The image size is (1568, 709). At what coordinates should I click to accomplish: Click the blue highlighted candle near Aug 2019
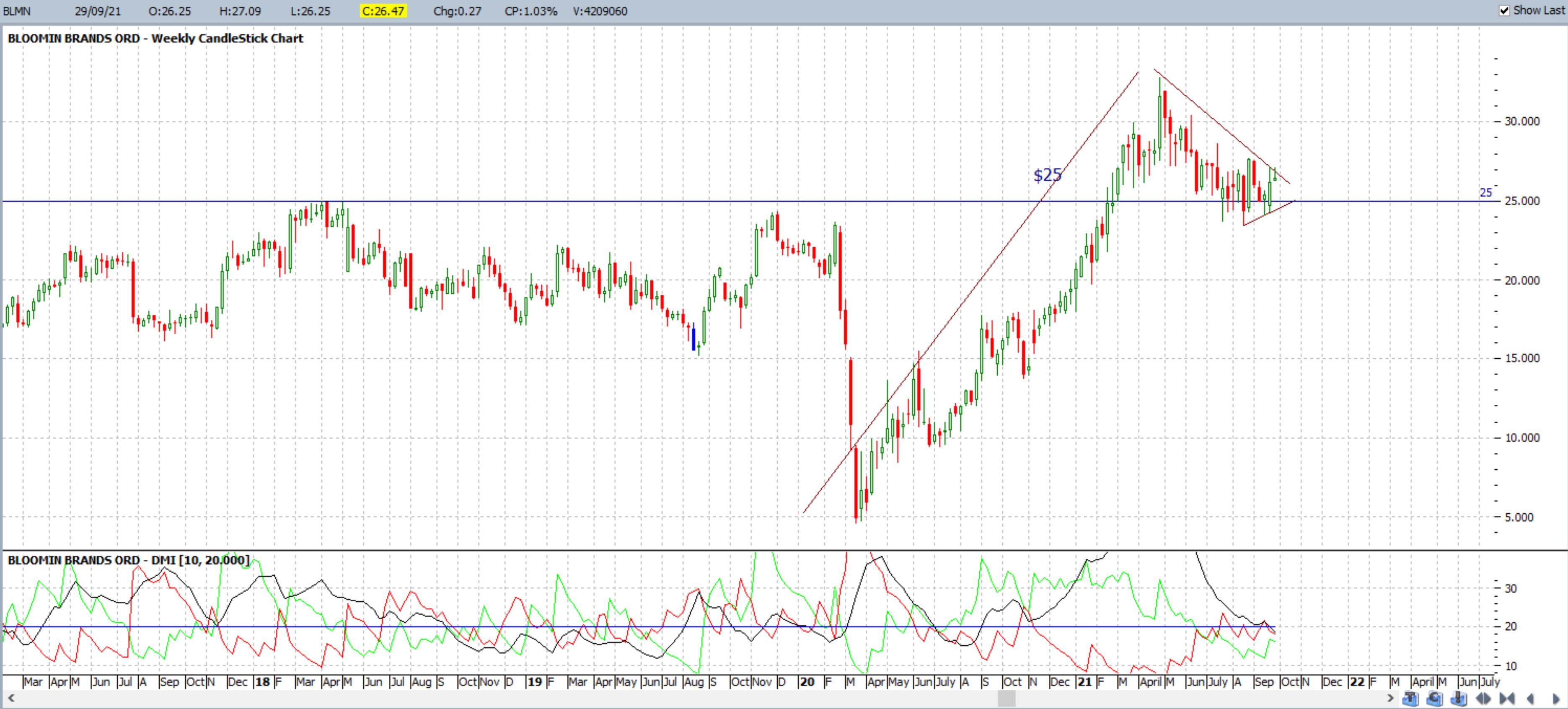(693, 338)
